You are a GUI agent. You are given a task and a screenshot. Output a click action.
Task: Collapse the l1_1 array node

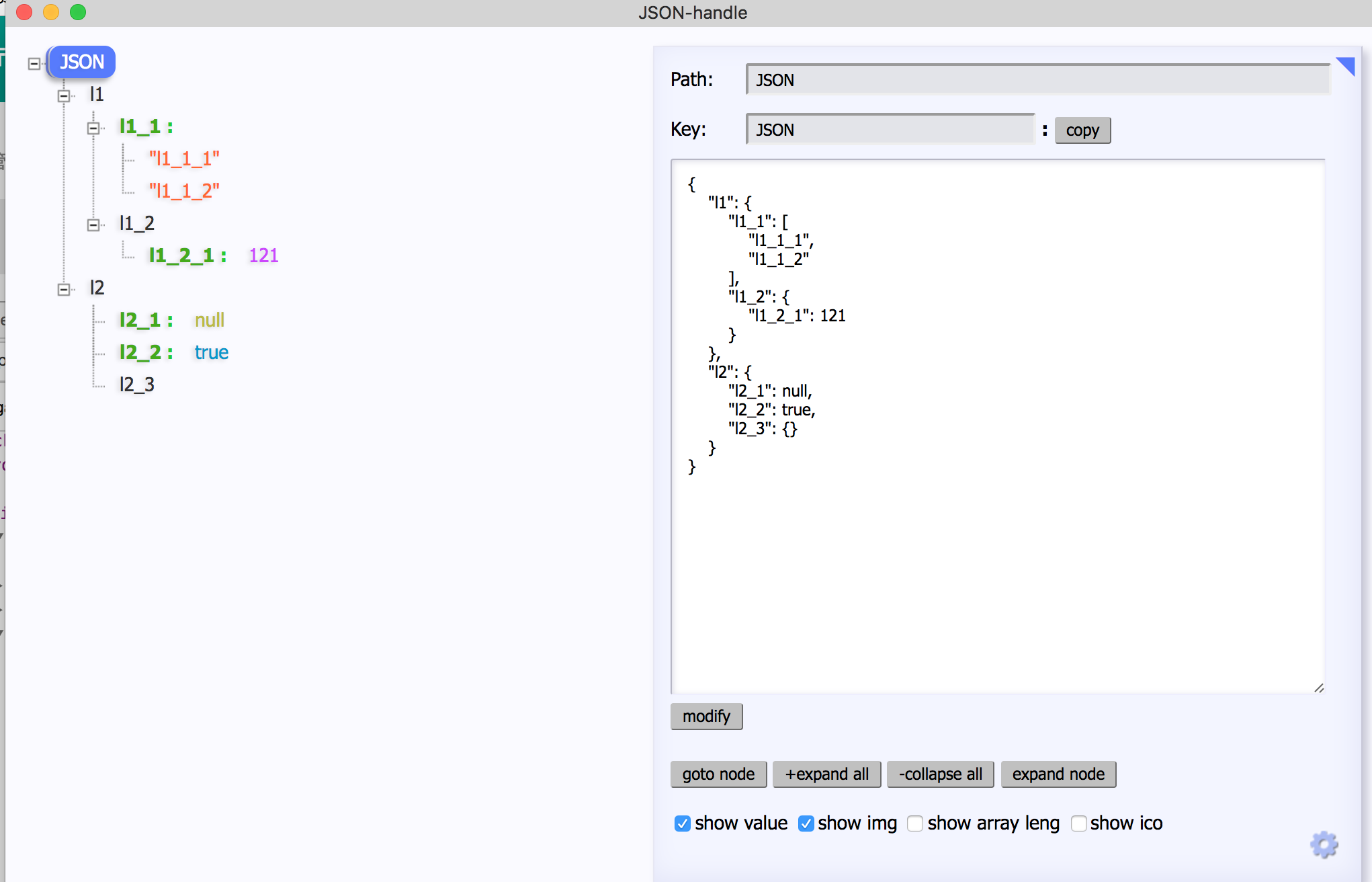(x=93, y=128)
